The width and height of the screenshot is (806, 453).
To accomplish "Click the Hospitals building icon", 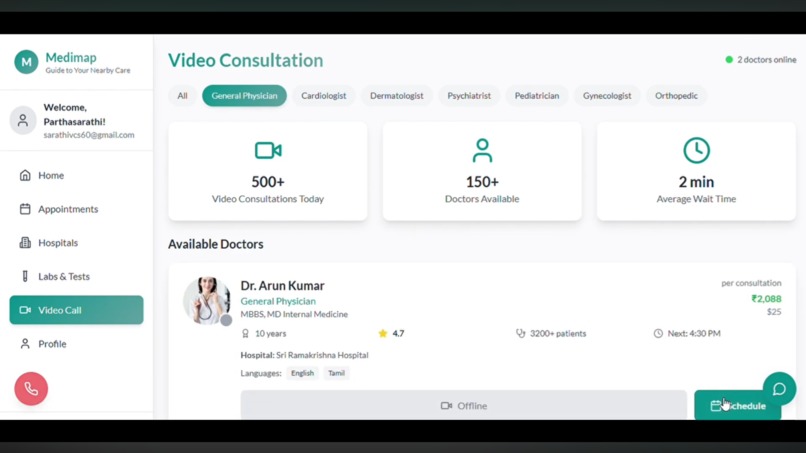I will point(25,243).
